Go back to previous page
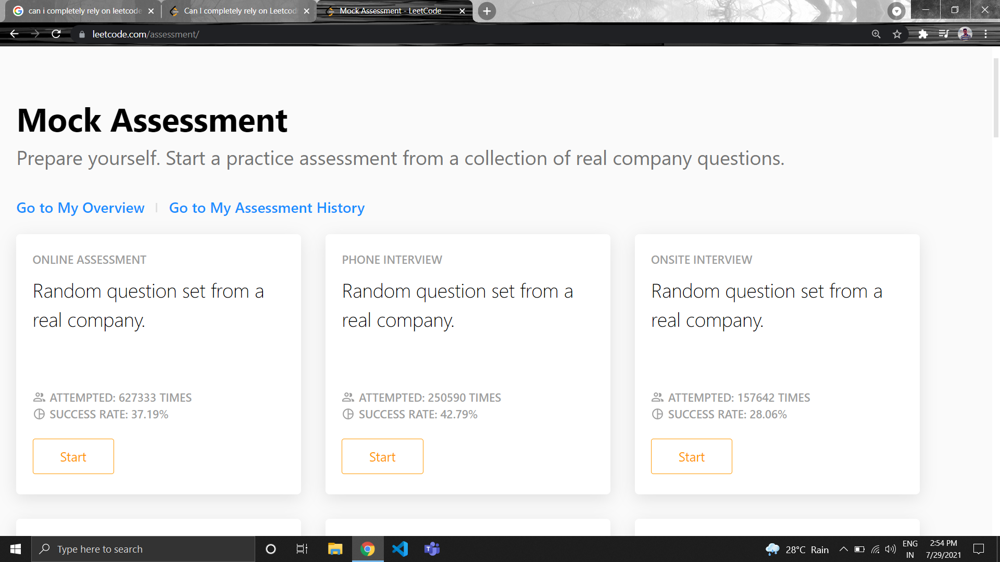The image size is (1000, 562). 14,34
